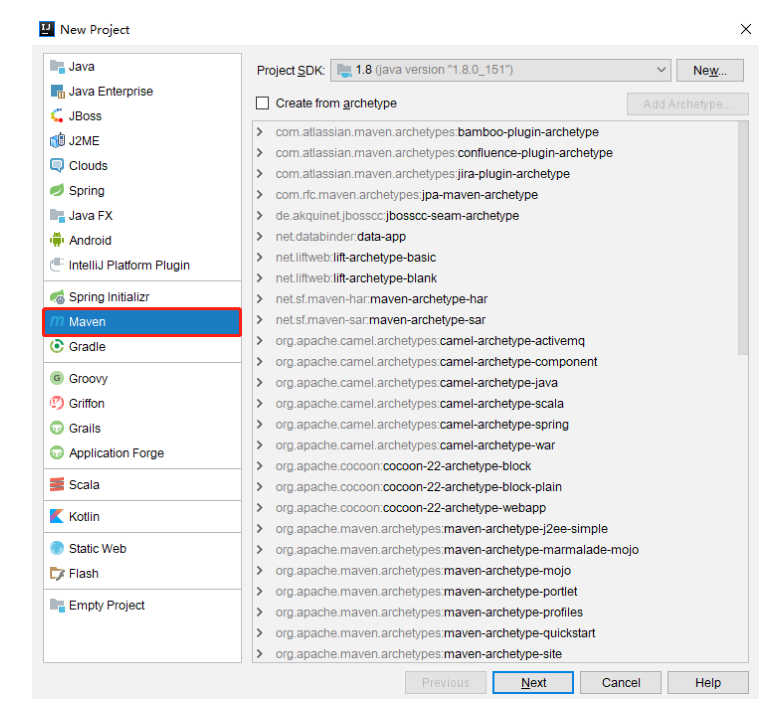Screen dimensions: 783x710
Task: Select maven-archetype-j2ee-simple row
Action: pyautogui.click(x=495, y=529)
